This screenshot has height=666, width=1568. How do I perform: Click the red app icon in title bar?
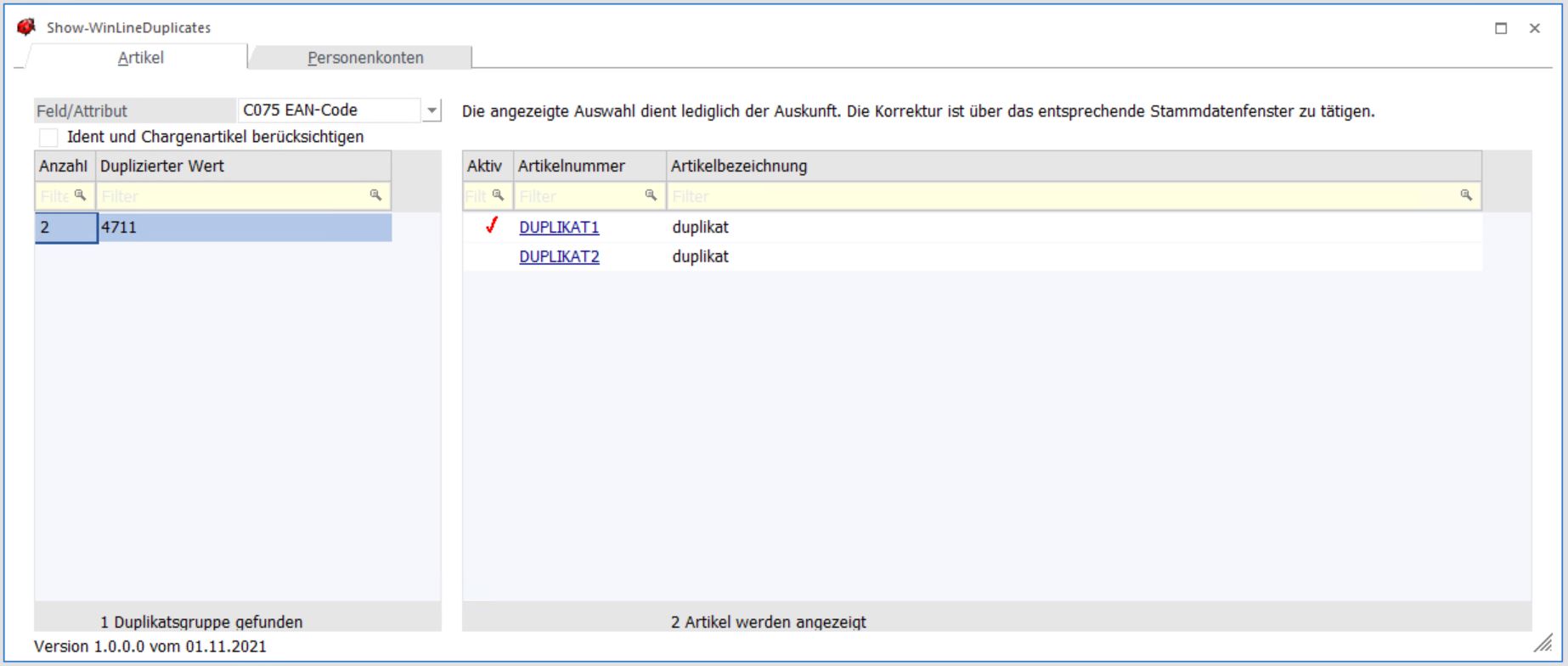click(26, 27)
